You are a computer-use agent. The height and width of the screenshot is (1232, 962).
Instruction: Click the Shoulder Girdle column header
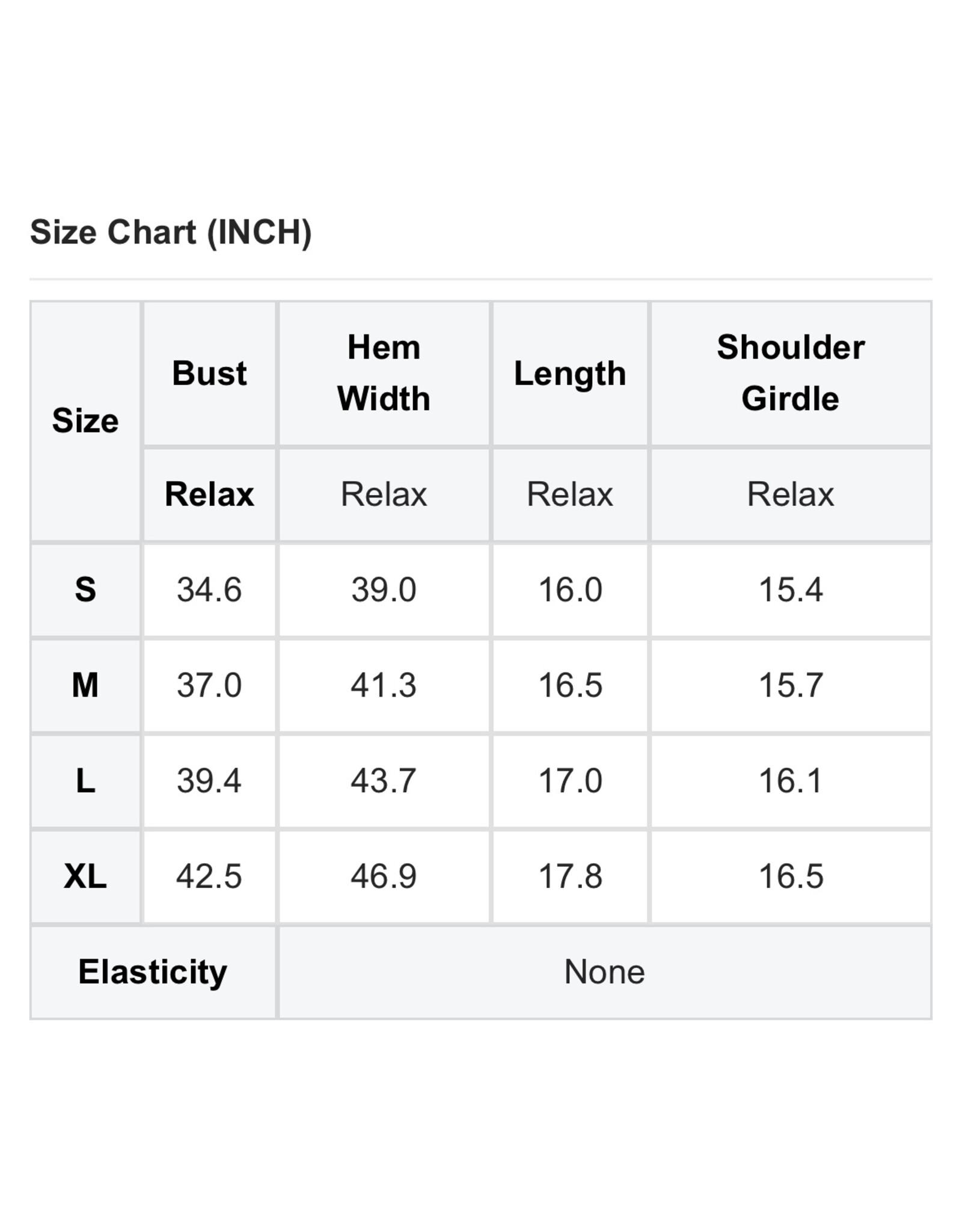pos(791,373)
